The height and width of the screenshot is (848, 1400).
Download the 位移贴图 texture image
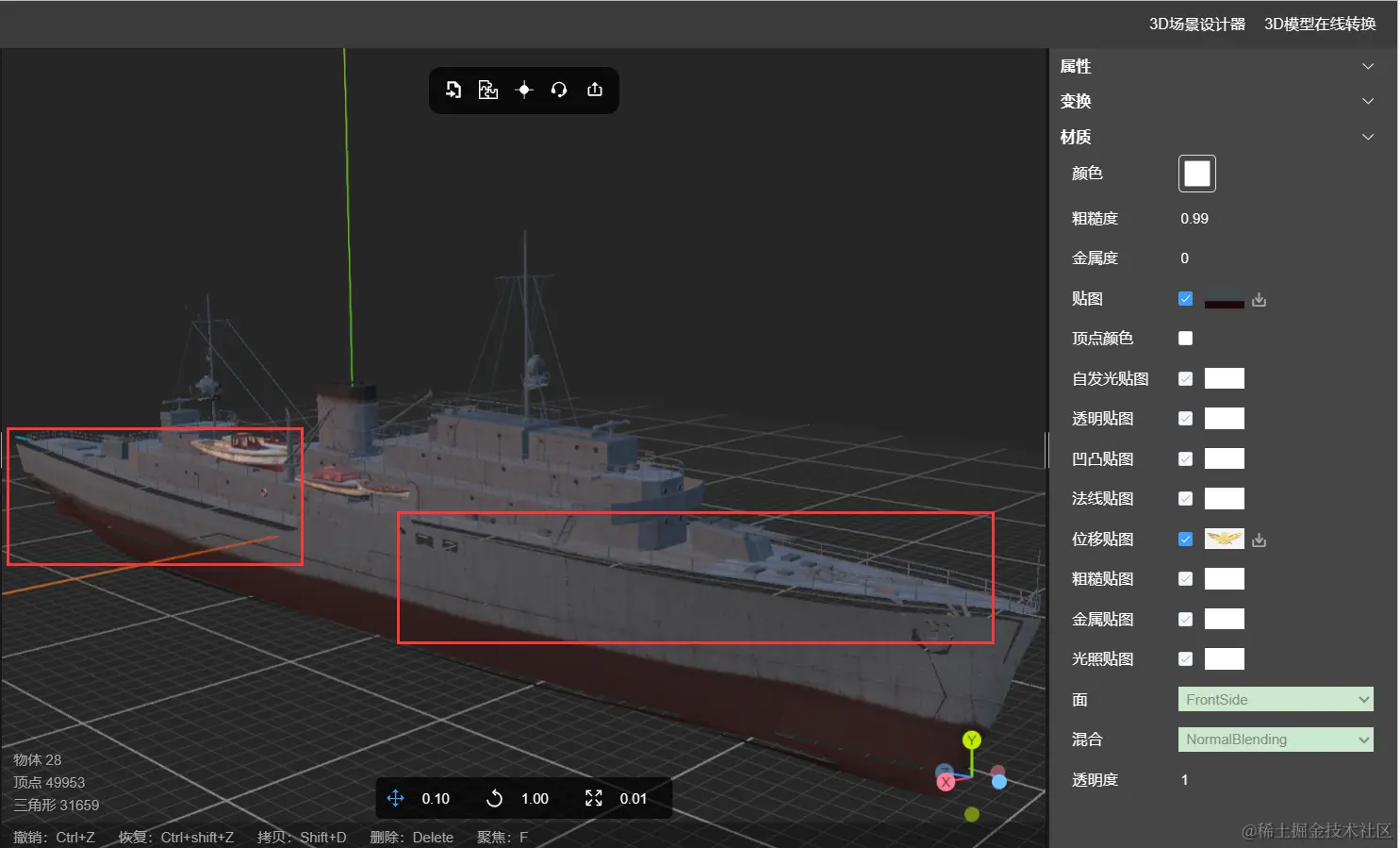click(x=1260, y=540)
